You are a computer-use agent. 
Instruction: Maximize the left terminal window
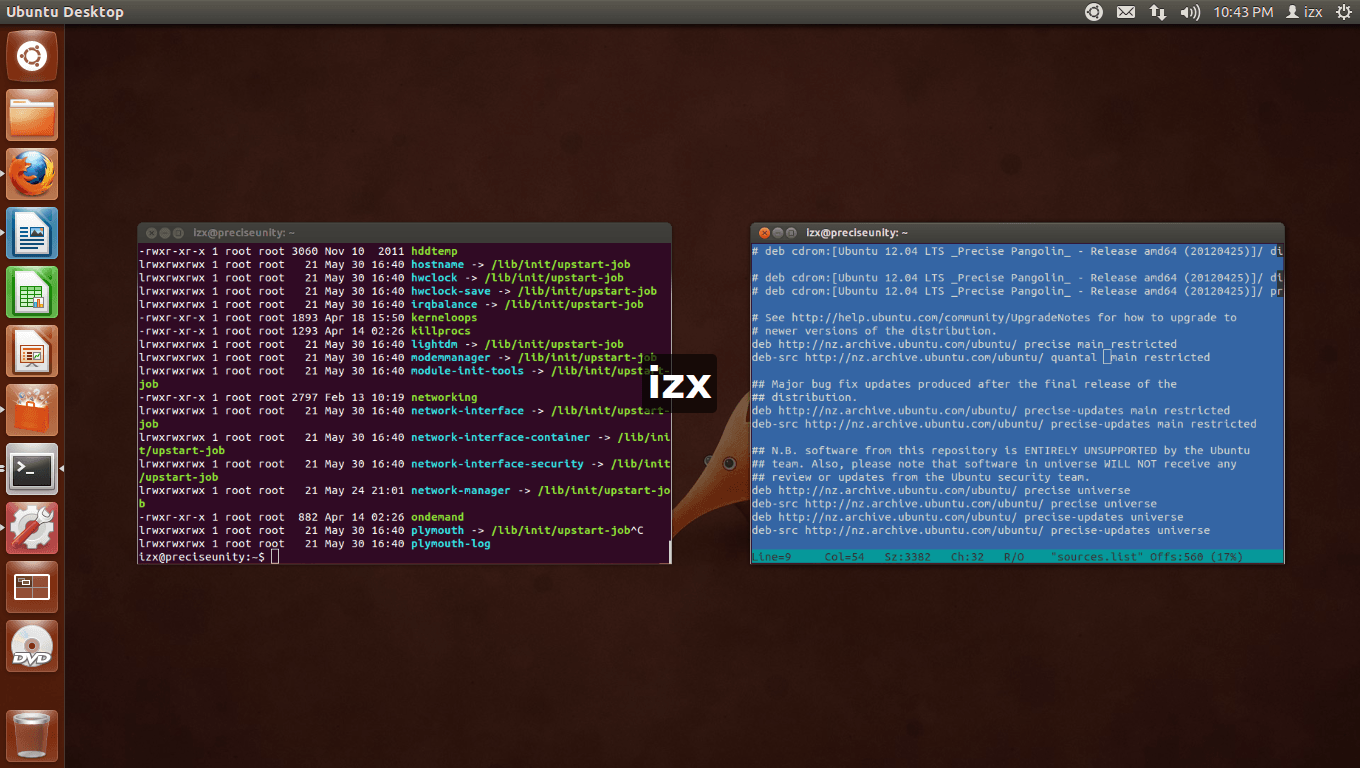pos(179,232)
